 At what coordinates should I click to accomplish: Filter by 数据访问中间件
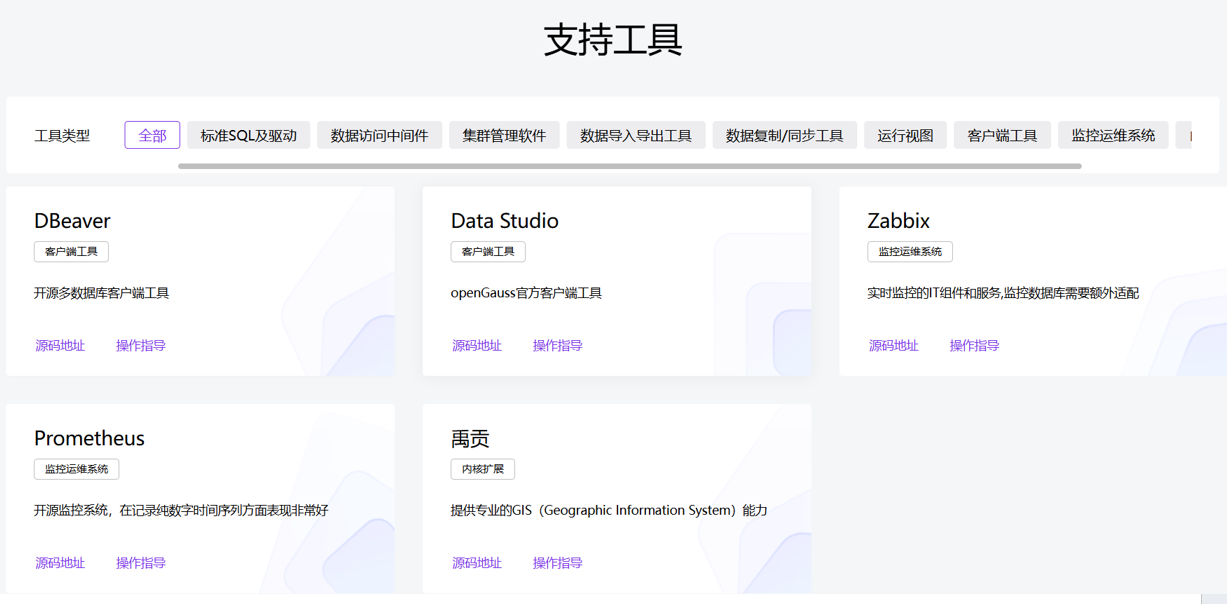coord(379,135)
